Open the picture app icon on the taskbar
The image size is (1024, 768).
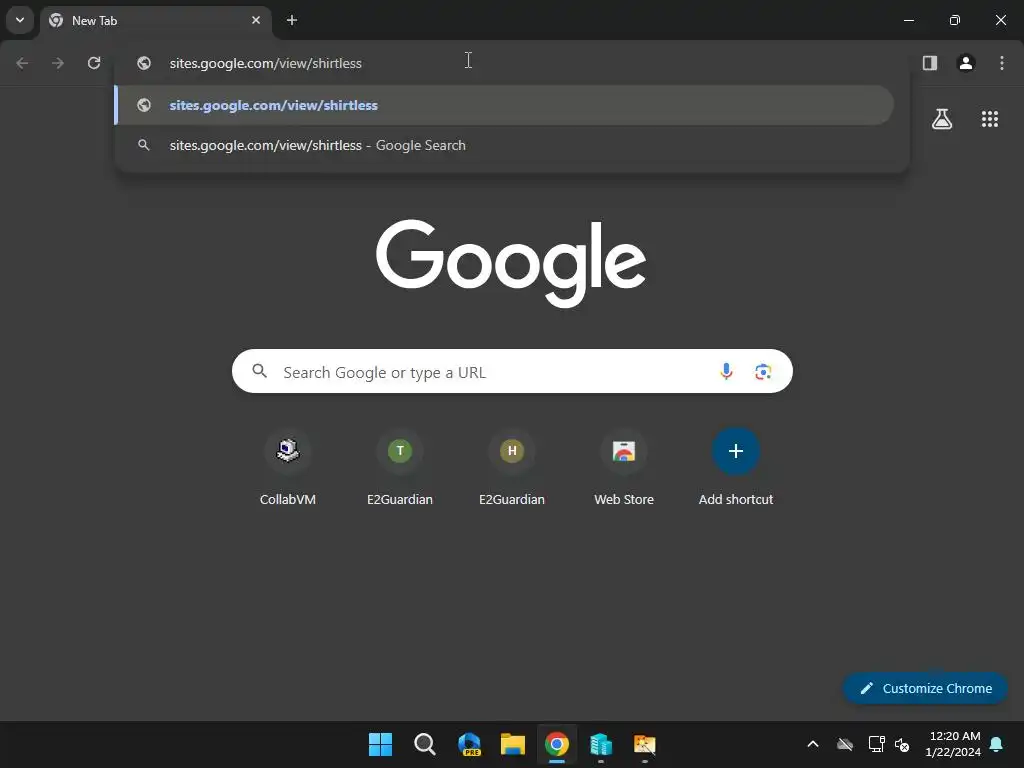645,744
